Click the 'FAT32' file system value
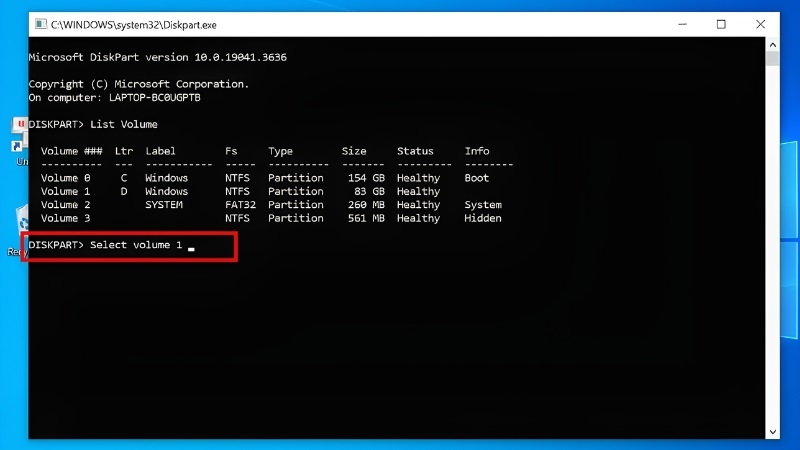Screen dimensions: 800x450 pyautogui.click(x=240, y=205)
